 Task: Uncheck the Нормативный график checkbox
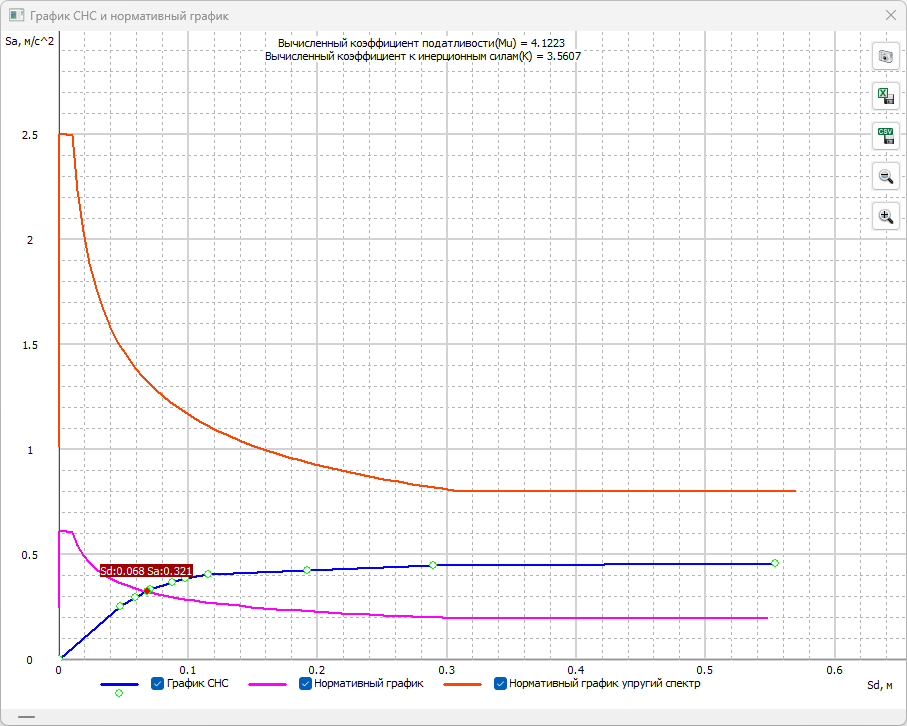pos(305,684)
